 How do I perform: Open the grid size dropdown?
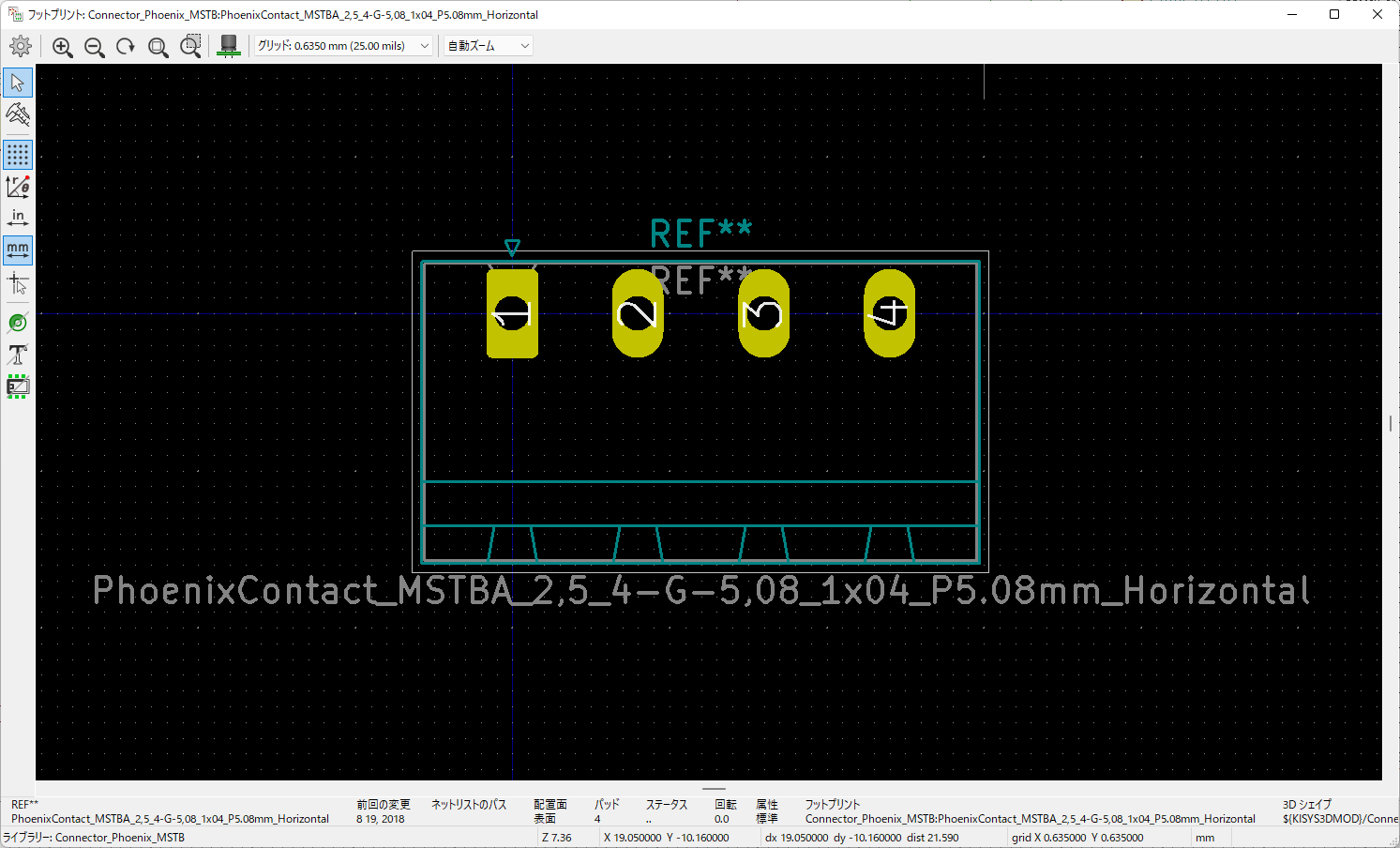[x=344, y=46]
